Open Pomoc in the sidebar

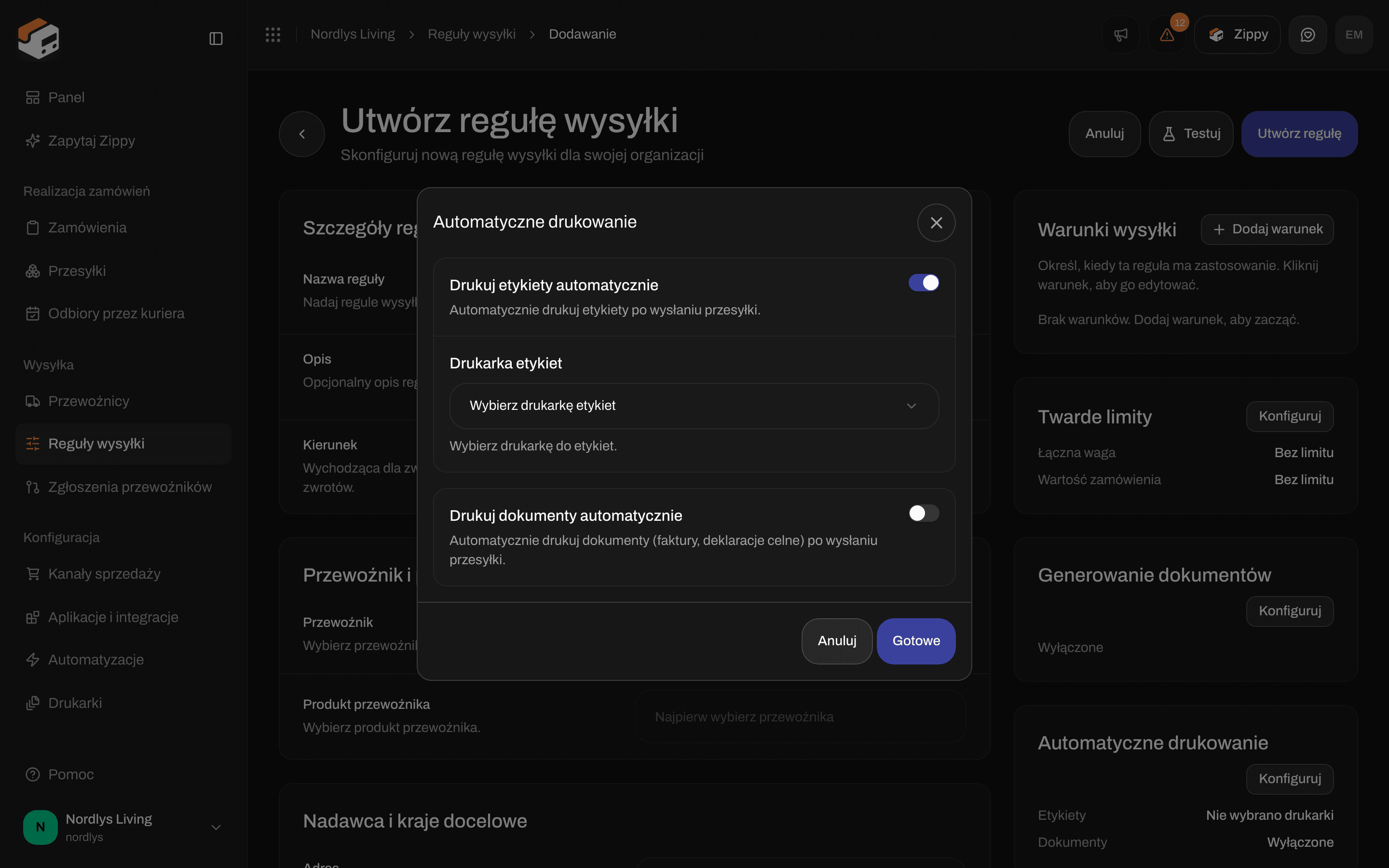click(123, 774)
